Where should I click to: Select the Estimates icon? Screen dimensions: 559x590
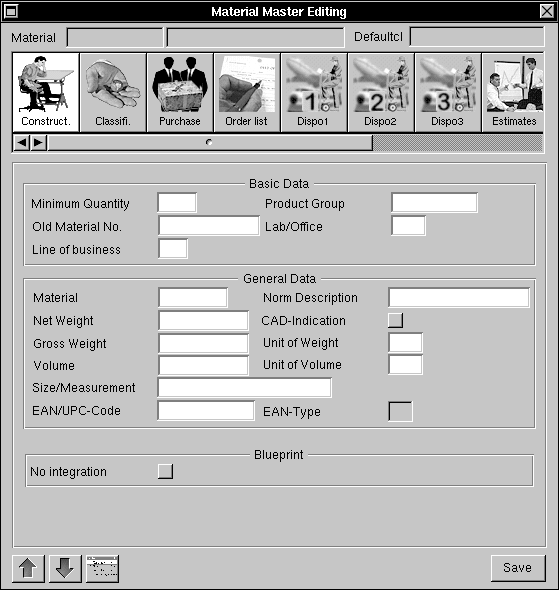[x=513, y=93]
